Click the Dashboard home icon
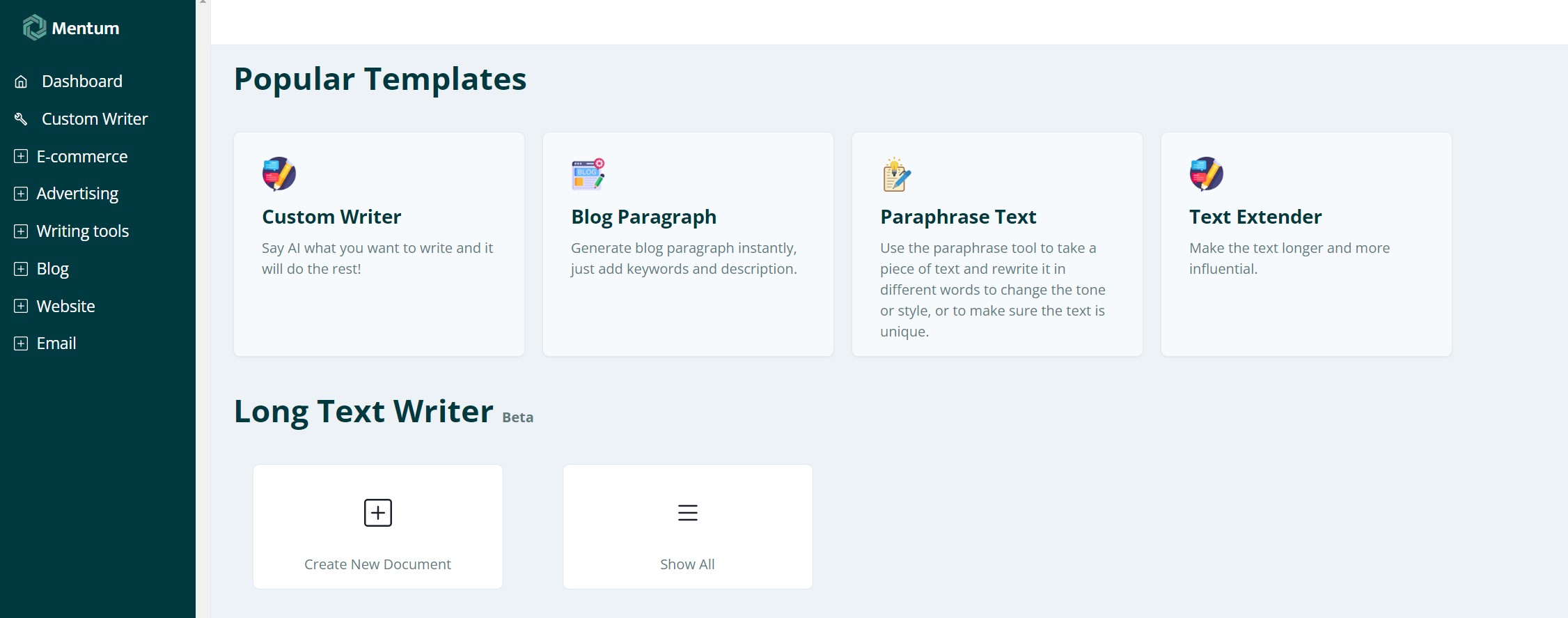Viewport: 1568px width, 618px height. click(x=21, y=82)
